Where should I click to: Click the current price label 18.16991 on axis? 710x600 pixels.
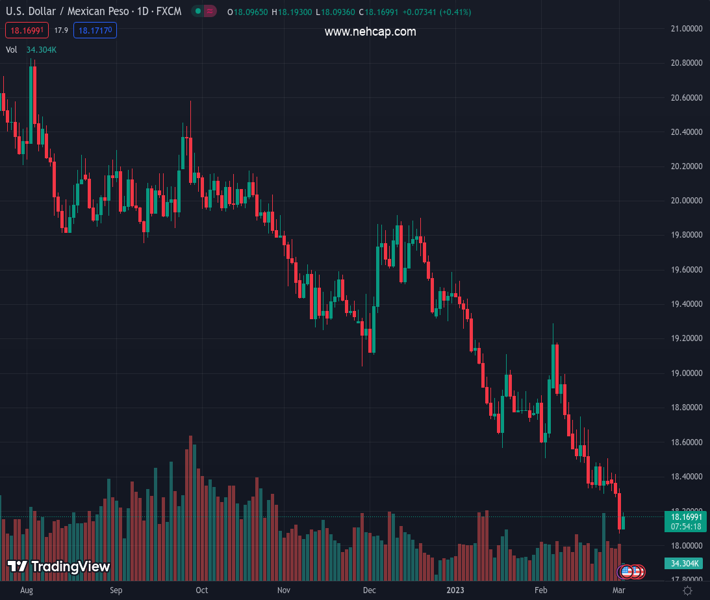click(685, 515)
